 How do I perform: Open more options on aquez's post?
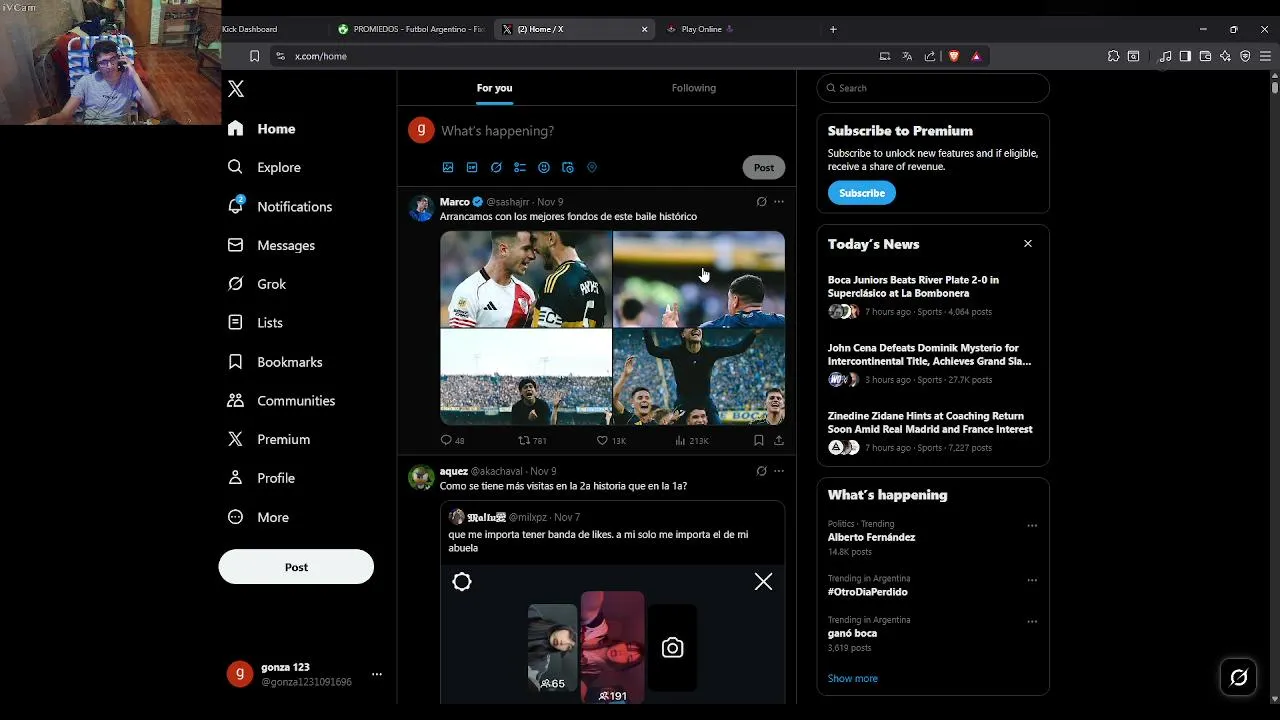coord(779,471)
